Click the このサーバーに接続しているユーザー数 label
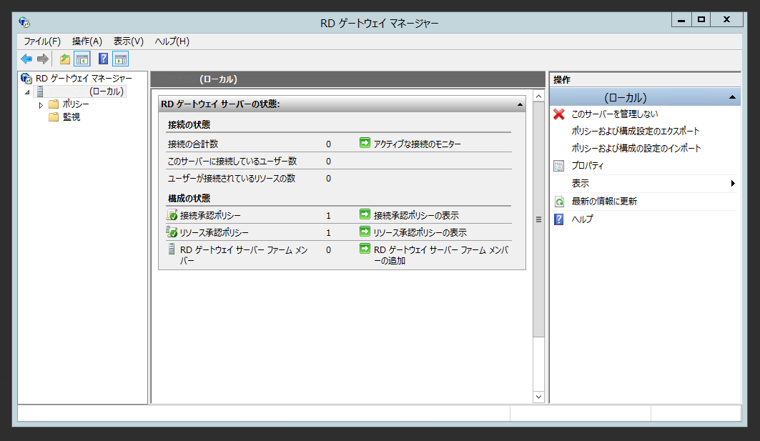Image resolution: width=760 pixels, height=441 pixels. click(232, 161)
